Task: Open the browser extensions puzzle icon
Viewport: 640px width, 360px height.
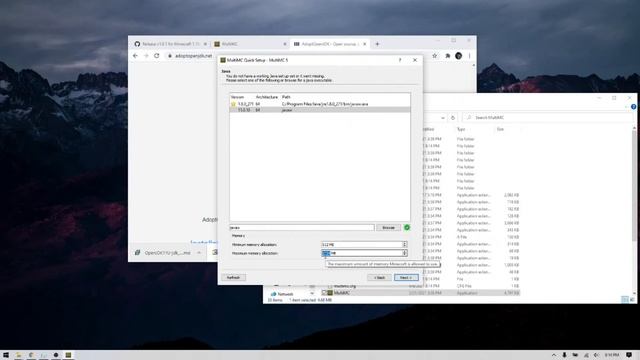Action: pyautogui.click(x=447, y=56)
